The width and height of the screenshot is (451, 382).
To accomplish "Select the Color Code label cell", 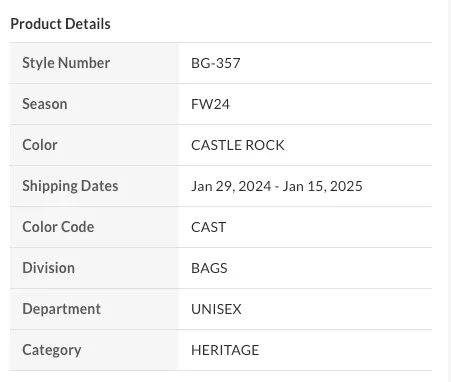I will click(x=94, y=227).
